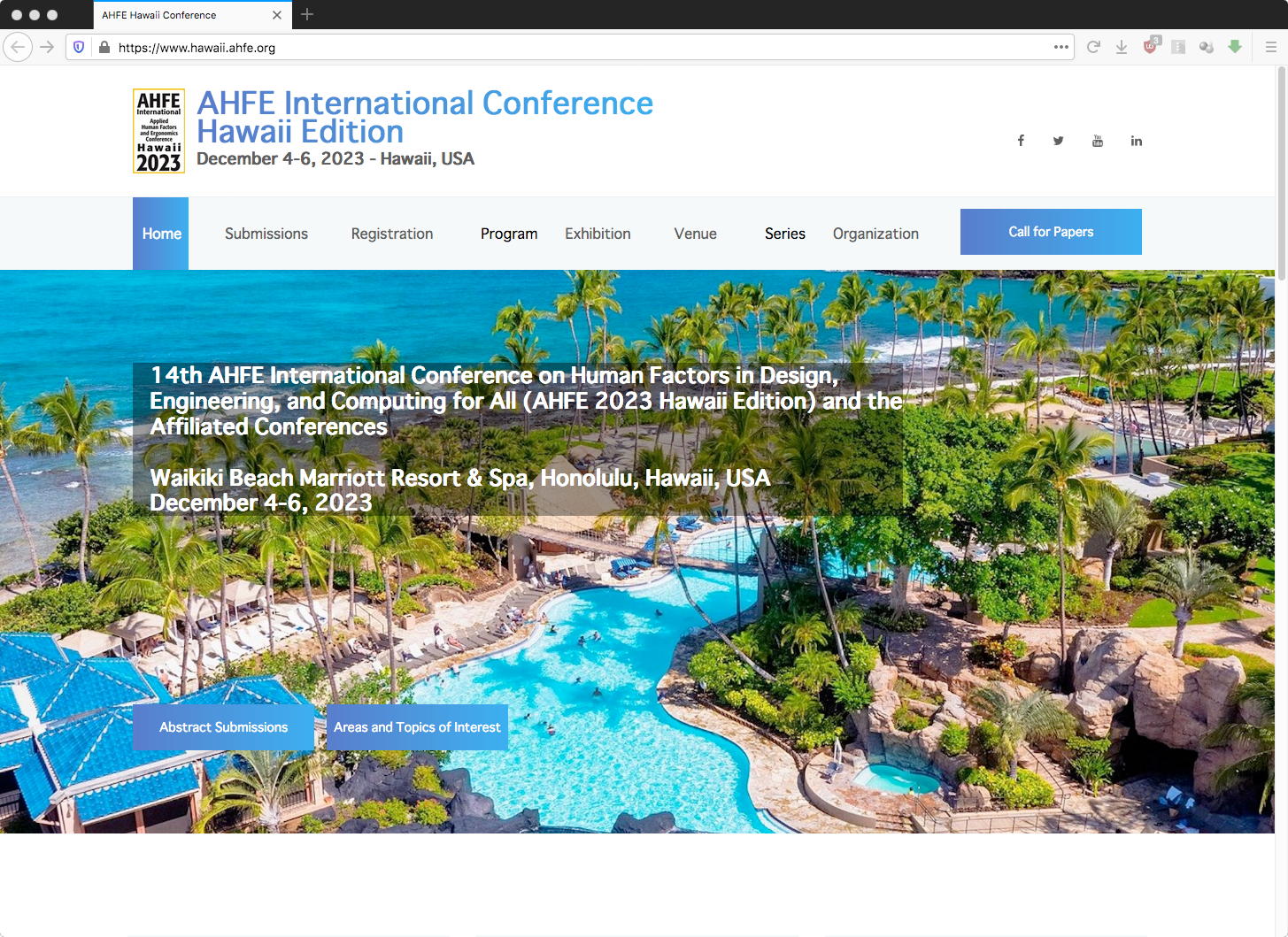Screen dimensions: 1288x937
Task: Go to the Registration menu item
Action: (x=392, y=234)
